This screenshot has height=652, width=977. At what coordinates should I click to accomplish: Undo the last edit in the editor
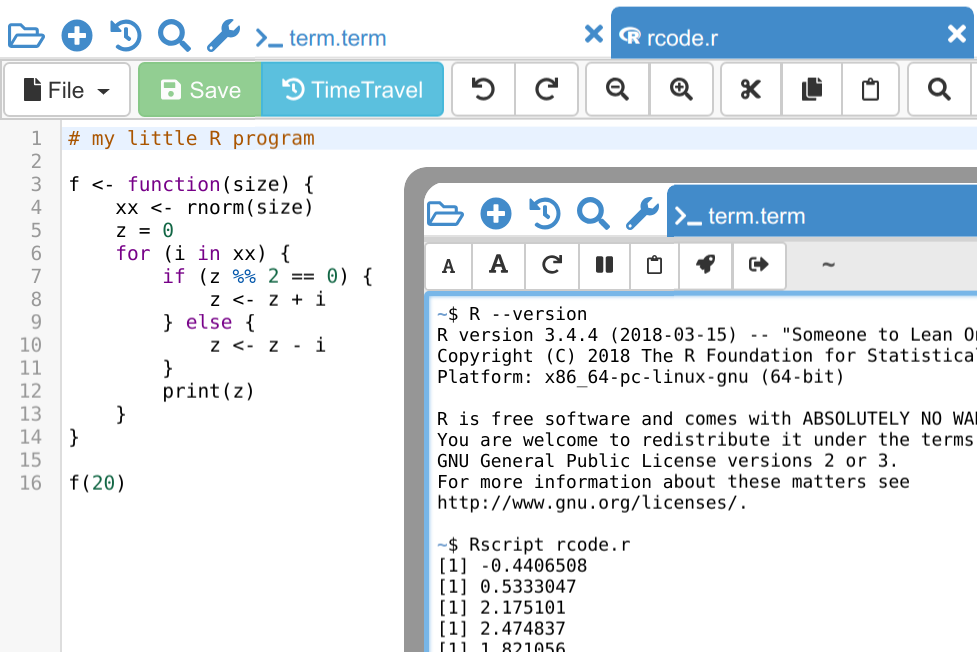coord(483,90)
